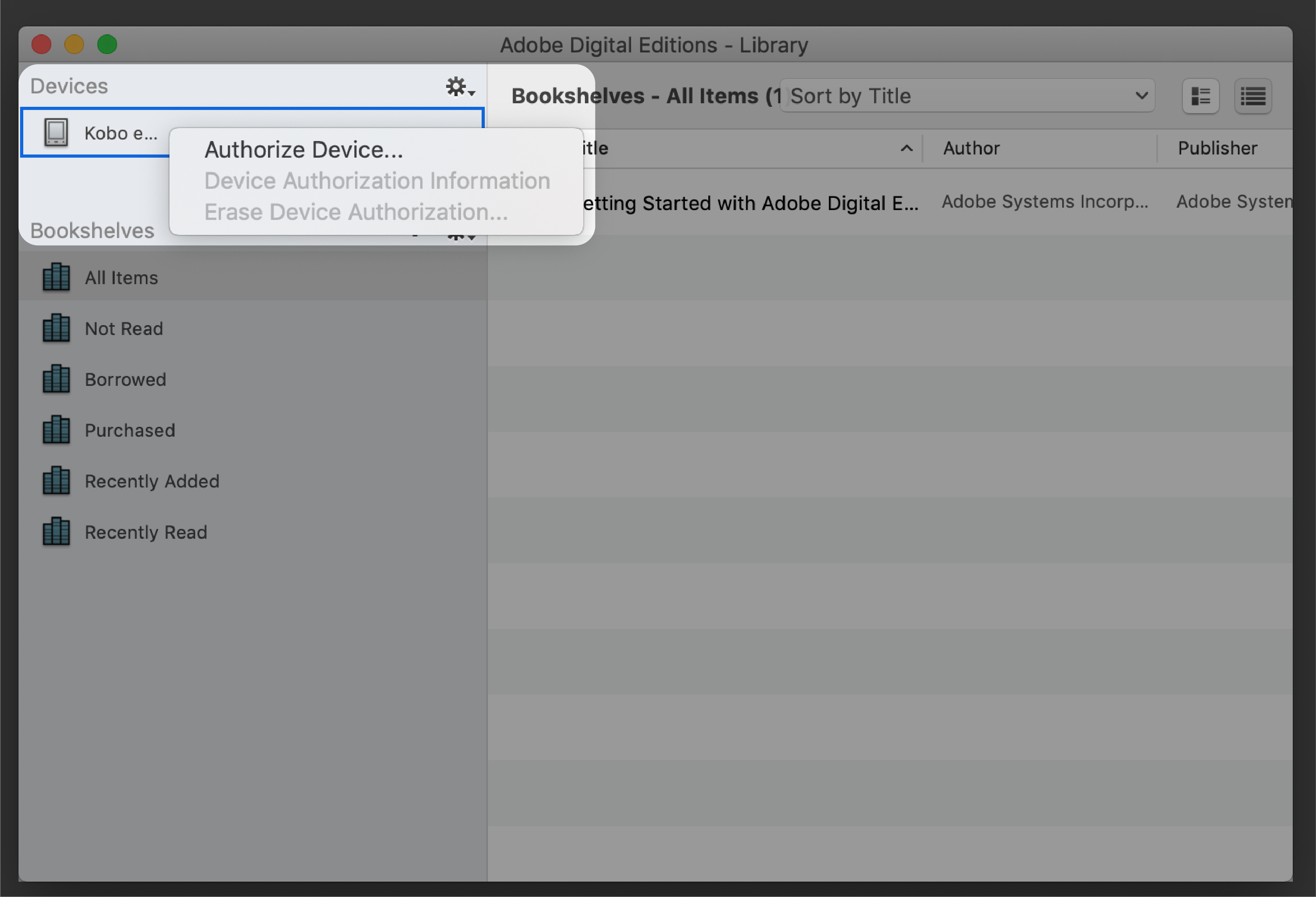Click the Recently Added bookshelf icon
This screenshot has width=1316, height=897.
point(55,481)
